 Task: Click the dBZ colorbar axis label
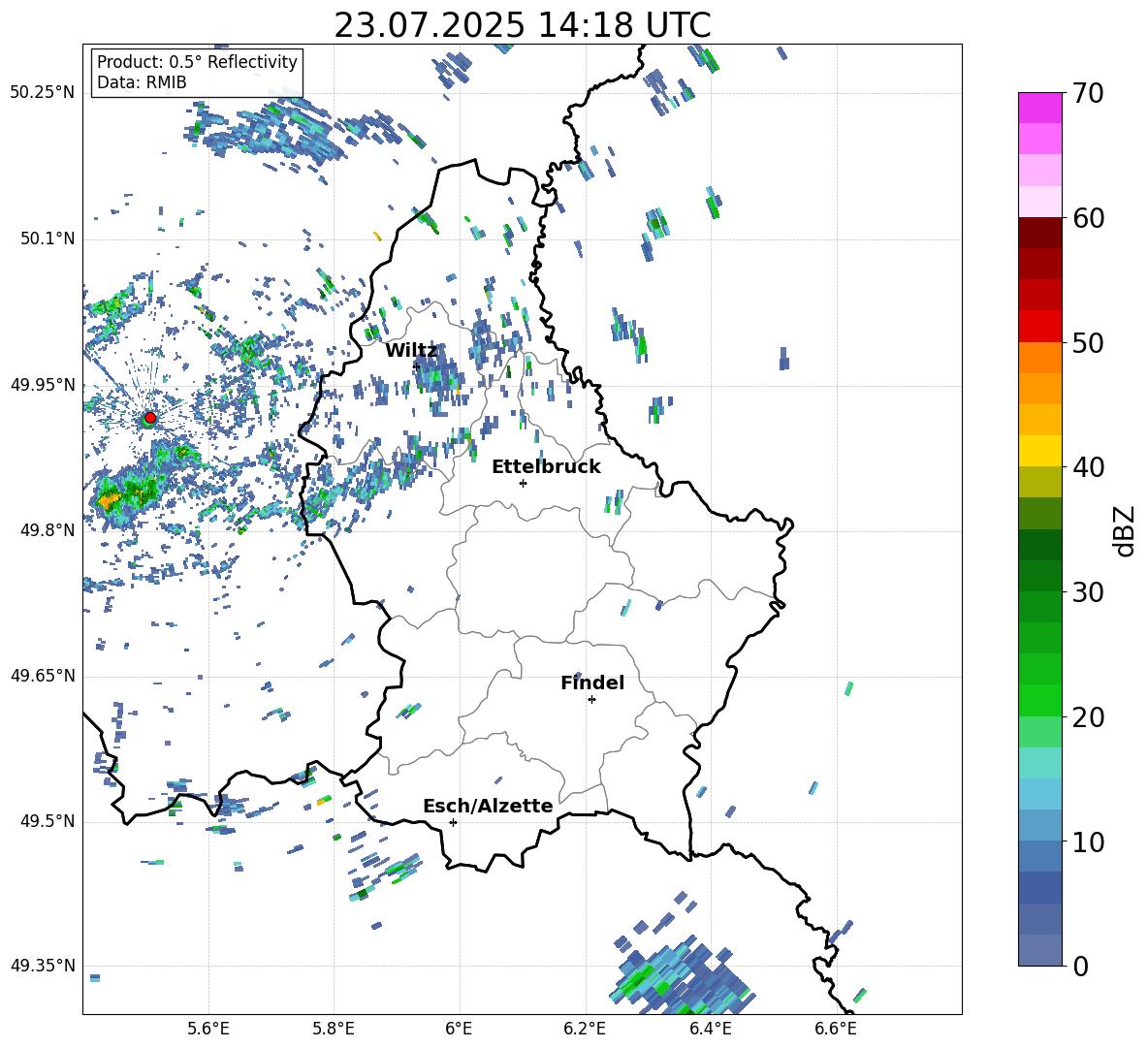[x=1126, y=530]
